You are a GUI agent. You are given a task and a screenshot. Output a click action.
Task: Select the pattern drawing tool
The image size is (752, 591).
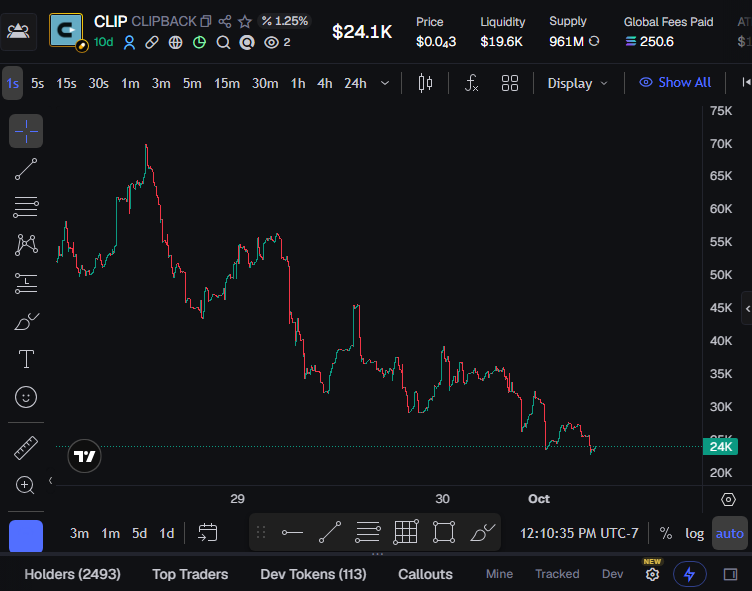pos(26,245)
